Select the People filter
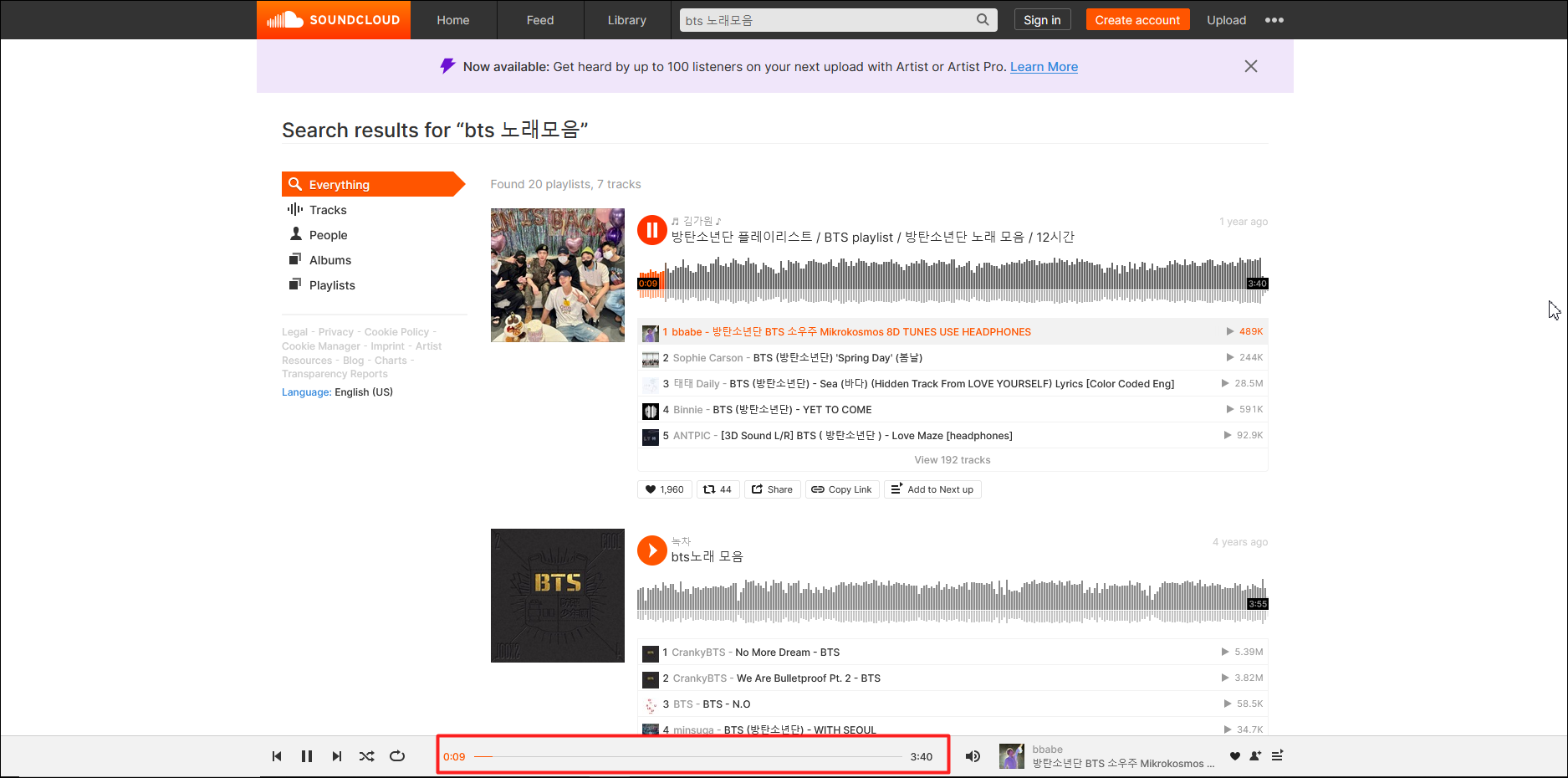Screen dimensions: 1568x778 [328, 235]
